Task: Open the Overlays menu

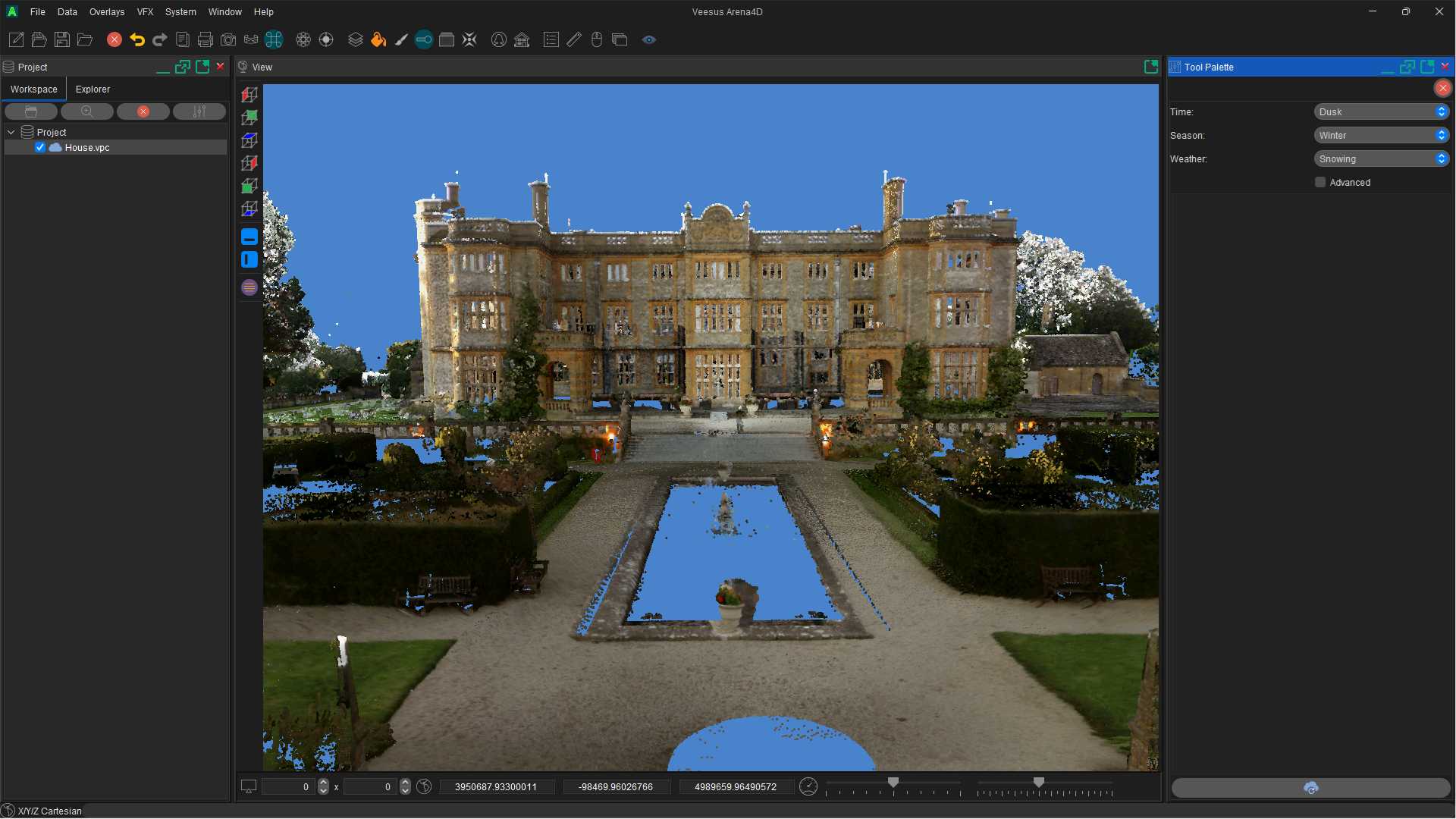Action: [x=106, y=11]
